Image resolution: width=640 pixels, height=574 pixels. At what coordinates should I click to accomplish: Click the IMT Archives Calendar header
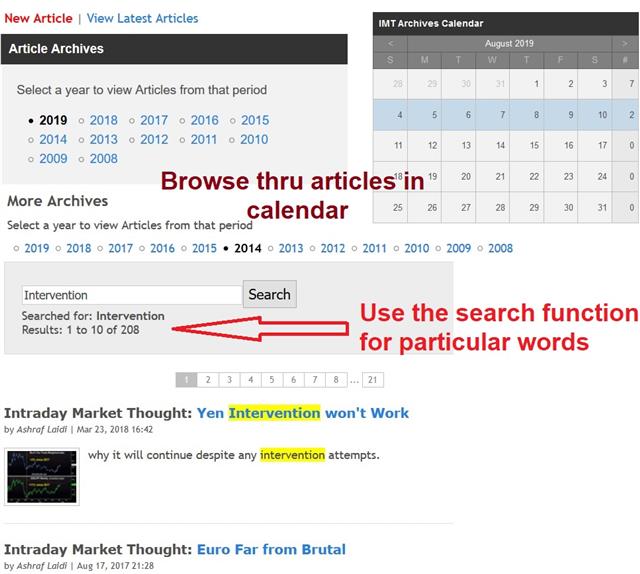pos(506,24)
